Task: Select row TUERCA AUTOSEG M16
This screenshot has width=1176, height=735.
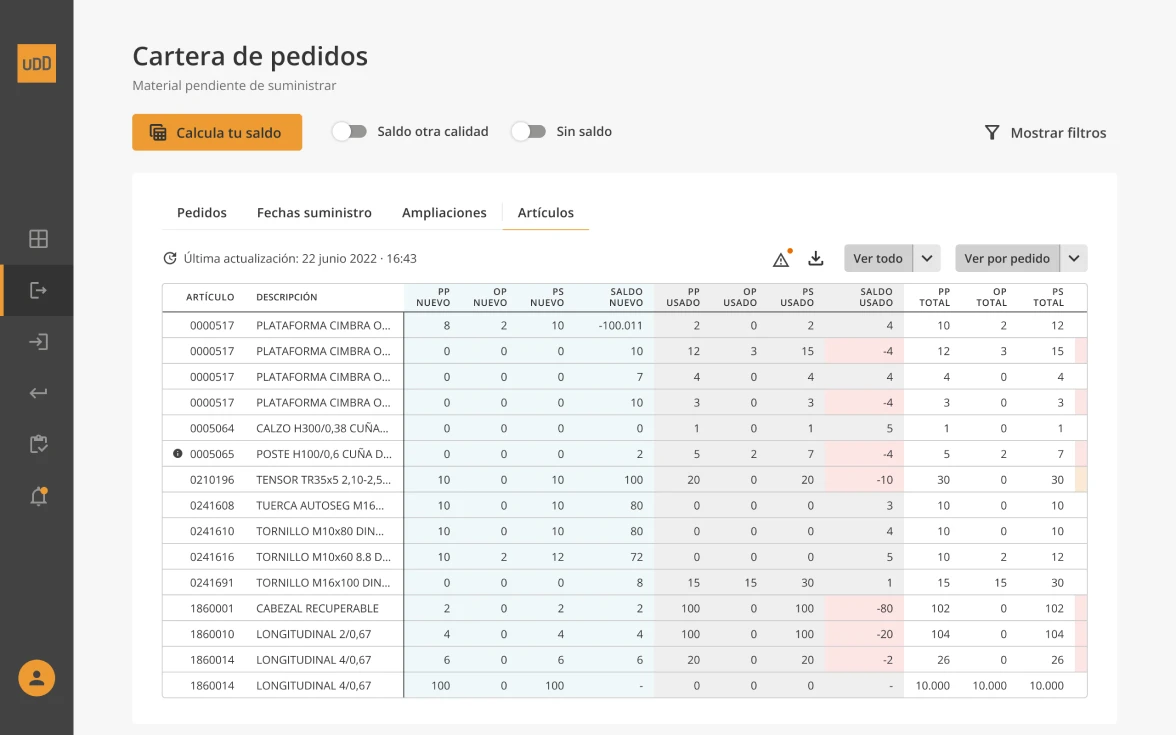Action: [x=625, y=506]
